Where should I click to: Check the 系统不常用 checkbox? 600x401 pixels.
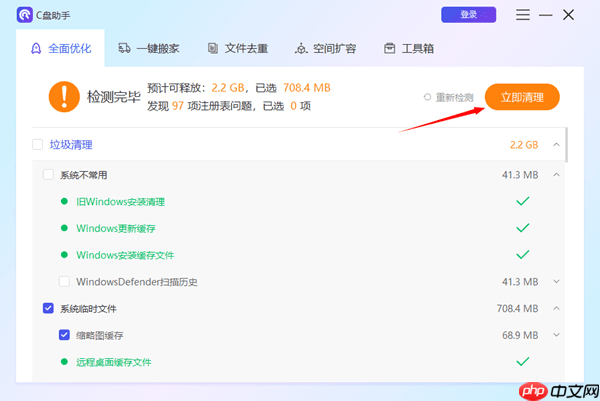click(x=48, y=175)
